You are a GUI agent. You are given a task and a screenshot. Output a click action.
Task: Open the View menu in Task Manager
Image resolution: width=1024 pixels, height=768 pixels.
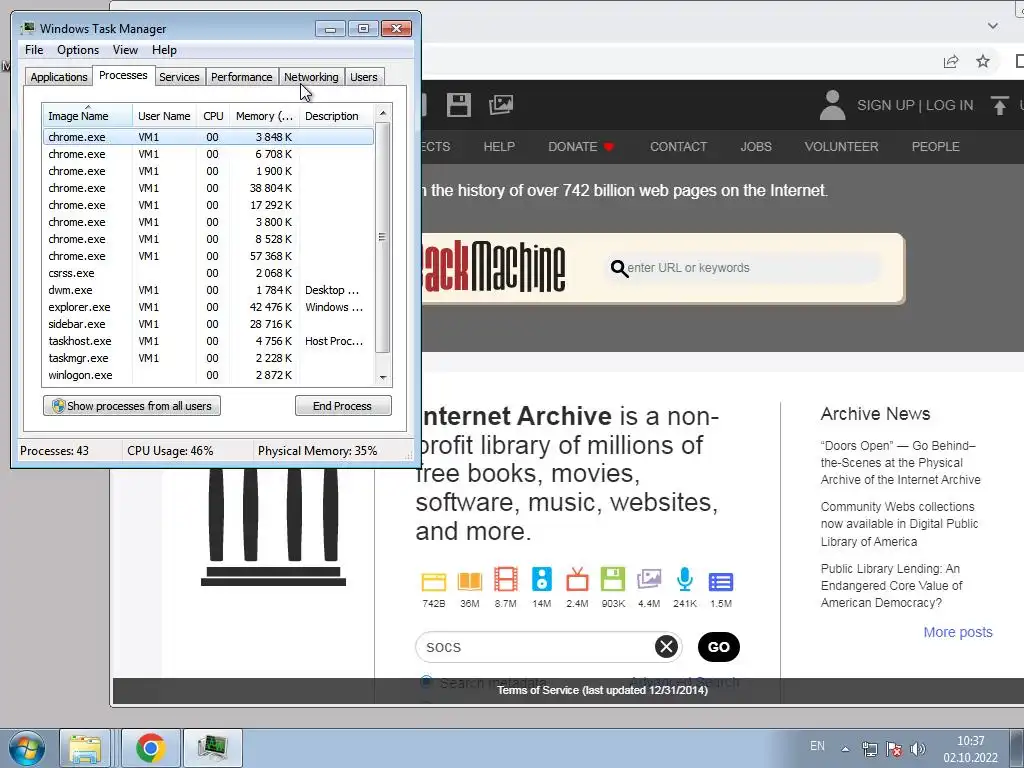125,50
